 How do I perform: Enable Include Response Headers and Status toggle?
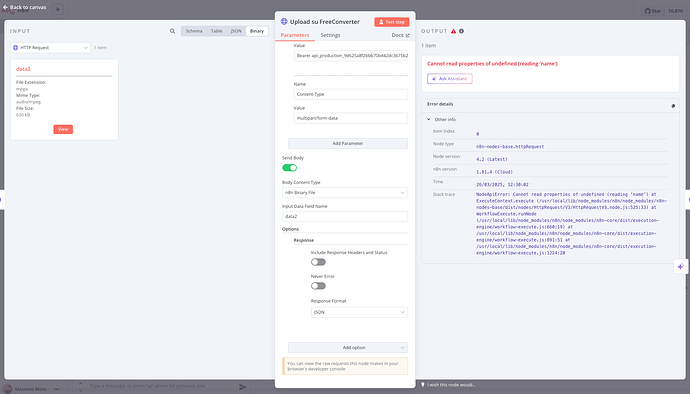point(318,262)
